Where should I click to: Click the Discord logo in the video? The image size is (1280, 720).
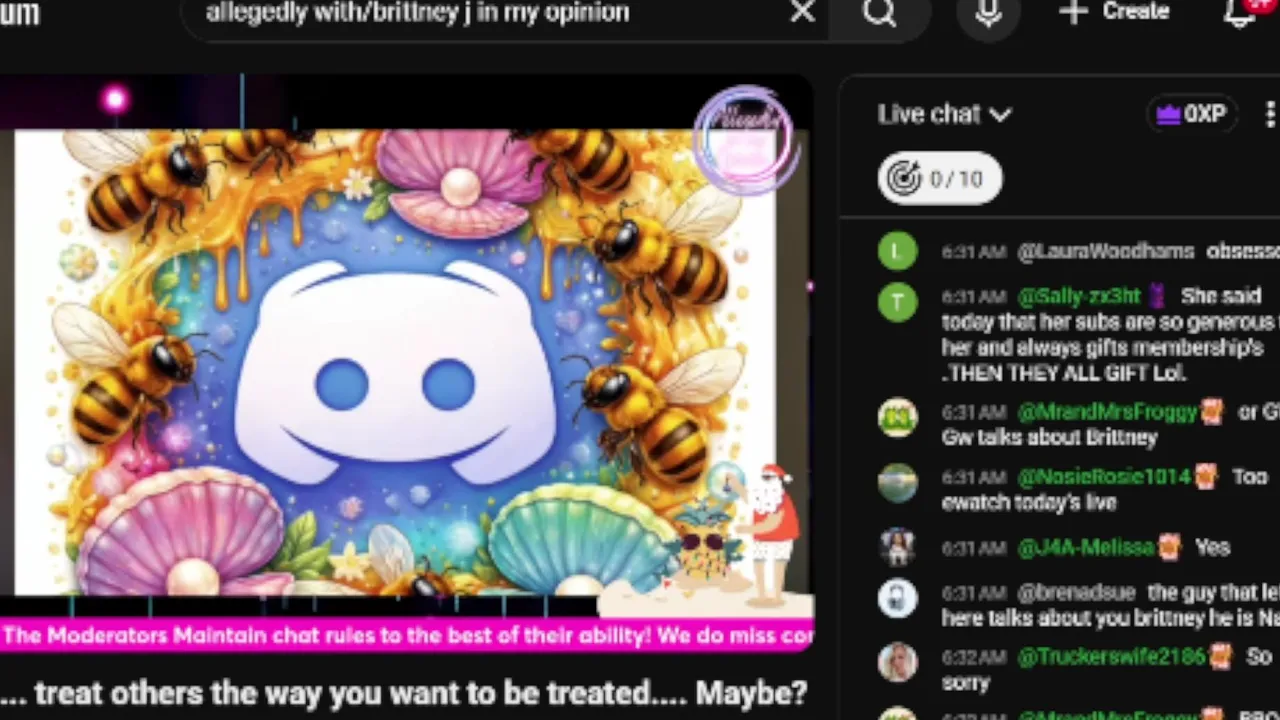[x=395, y=373]
